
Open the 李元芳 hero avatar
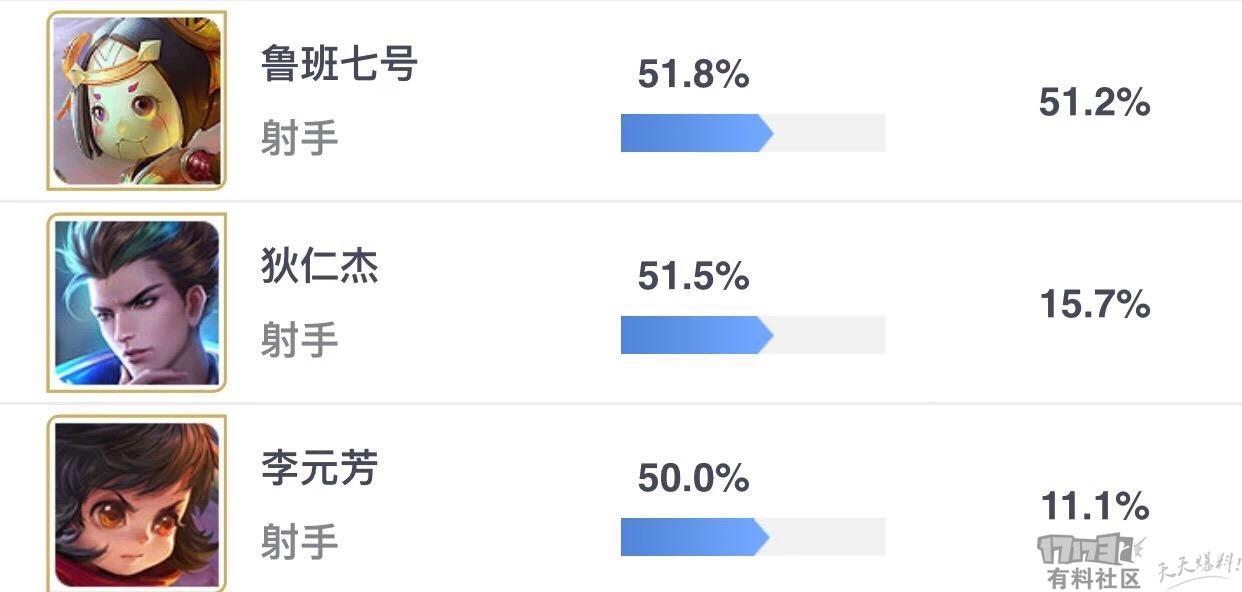pos(137,503)
